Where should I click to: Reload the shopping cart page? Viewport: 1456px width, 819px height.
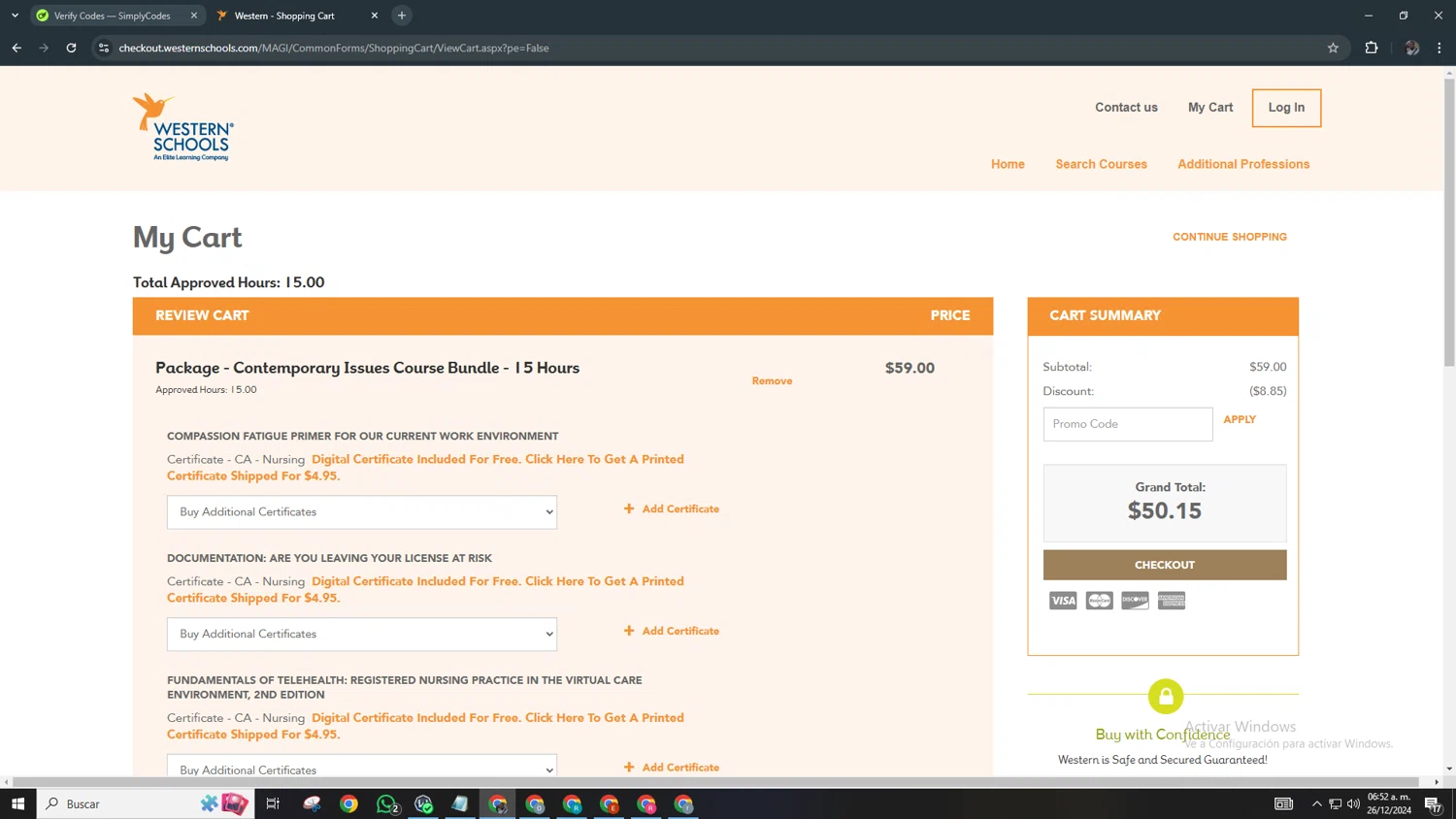coord(71,48)
